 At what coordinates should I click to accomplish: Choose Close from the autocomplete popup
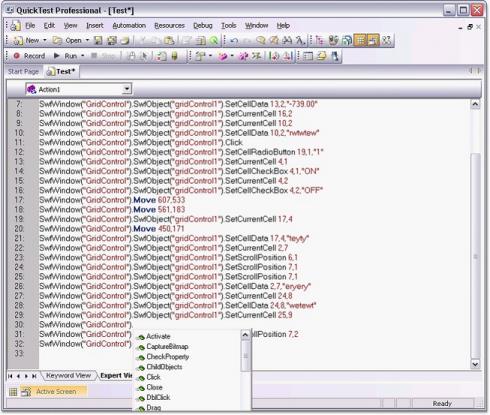(154, 387)
